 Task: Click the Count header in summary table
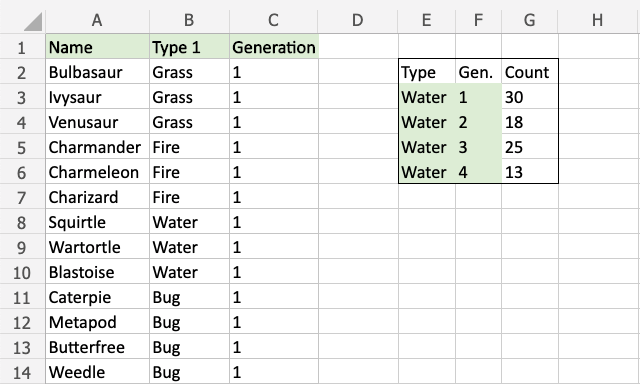tap(530, 72)
